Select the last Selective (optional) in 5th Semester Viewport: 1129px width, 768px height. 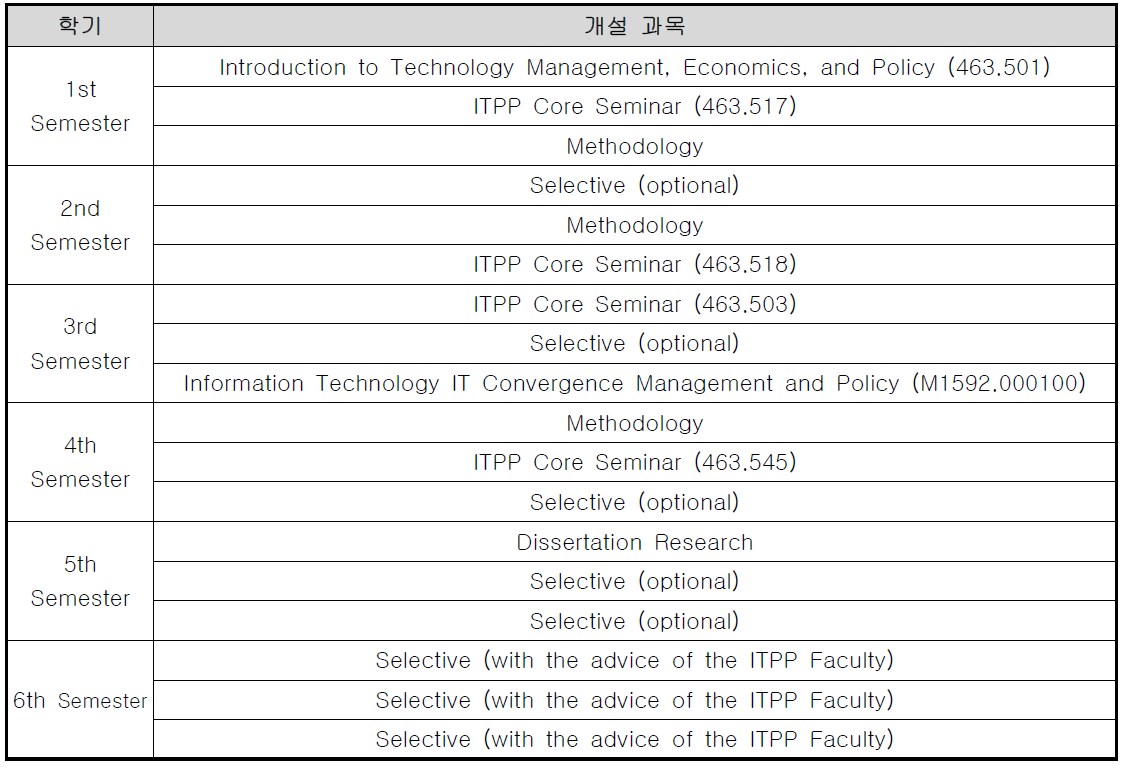click(634, 620)
